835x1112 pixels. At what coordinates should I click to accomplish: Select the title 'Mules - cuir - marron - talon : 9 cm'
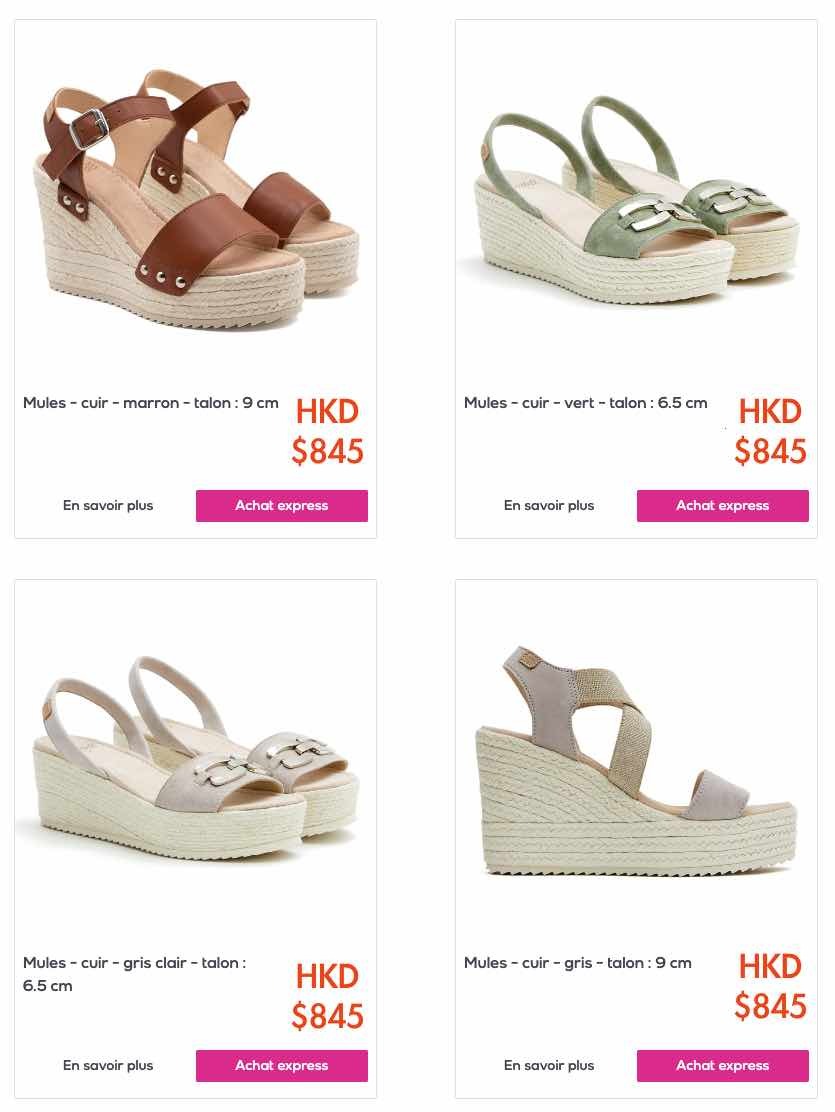pyautogui.click(x=150, y=403)
